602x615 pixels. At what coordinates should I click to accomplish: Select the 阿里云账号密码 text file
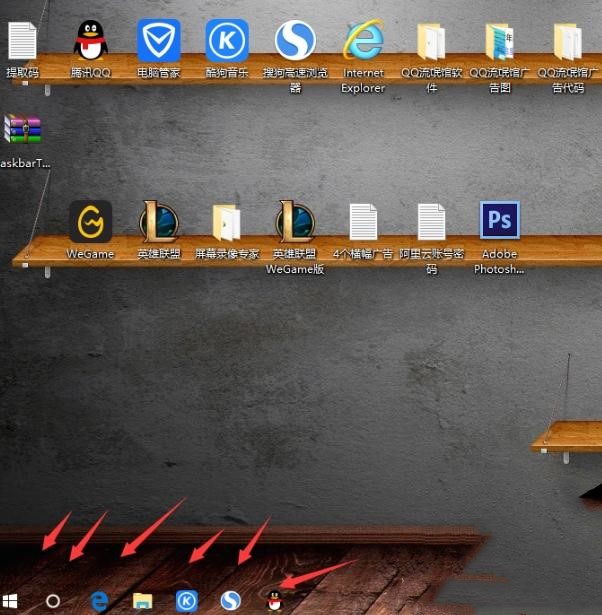[431, 222]
